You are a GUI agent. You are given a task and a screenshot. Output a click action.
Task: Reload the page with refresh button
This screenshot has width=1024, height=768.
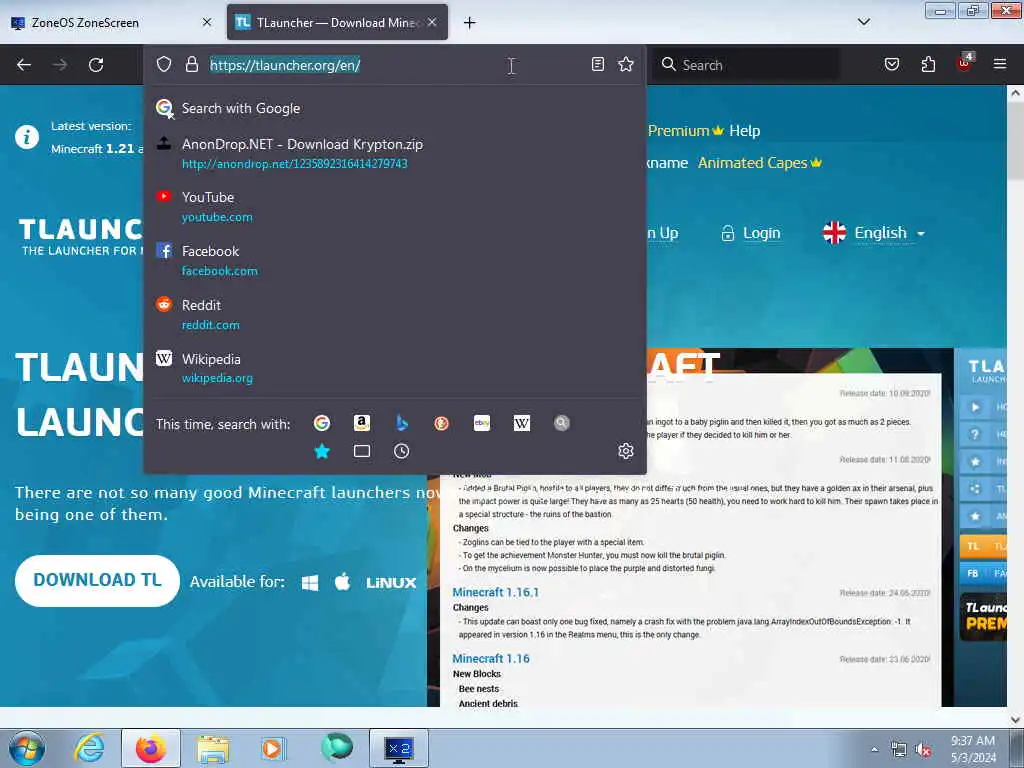pyautogui.click(x=96, y=65)
